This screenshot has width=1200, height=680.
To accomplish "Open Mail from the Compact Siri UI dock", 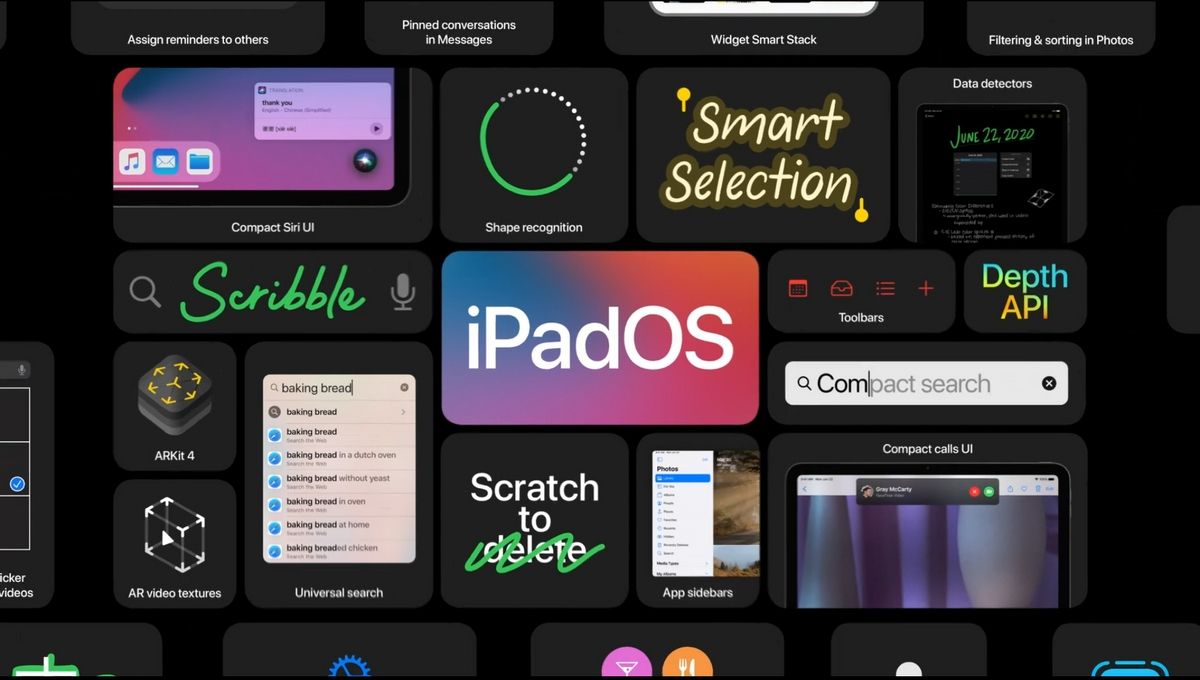I will click(164, 161).
